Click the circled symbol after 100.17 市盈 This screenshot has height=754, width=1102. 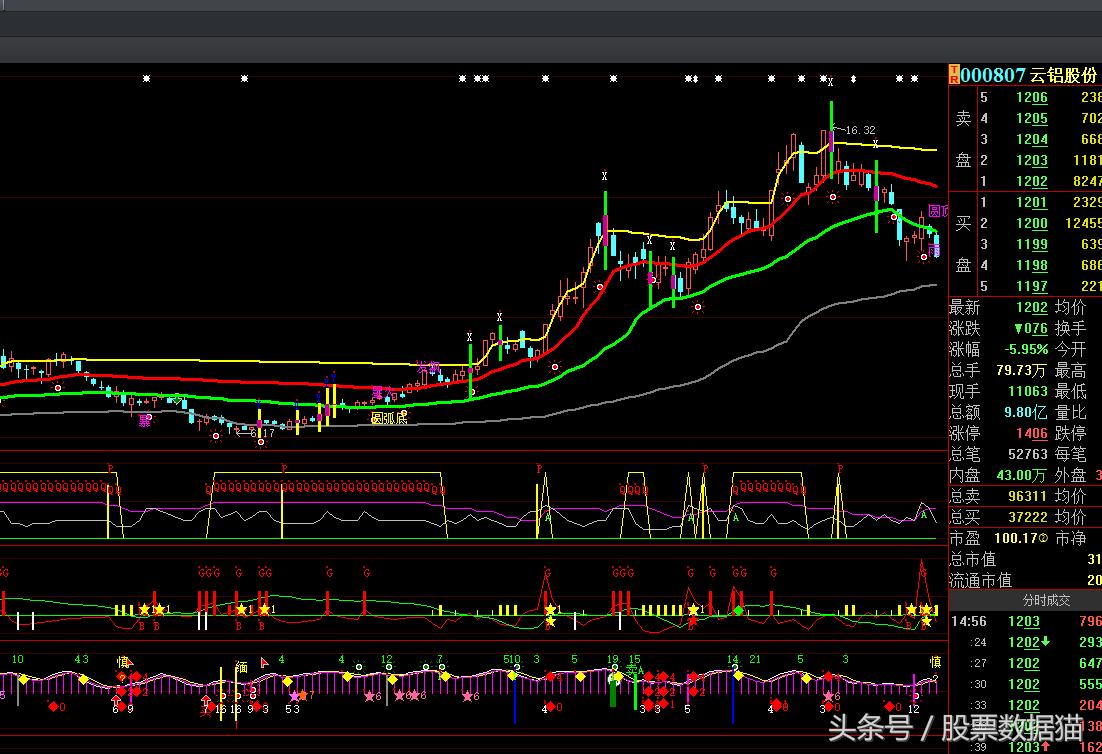tap(1043, 539)
